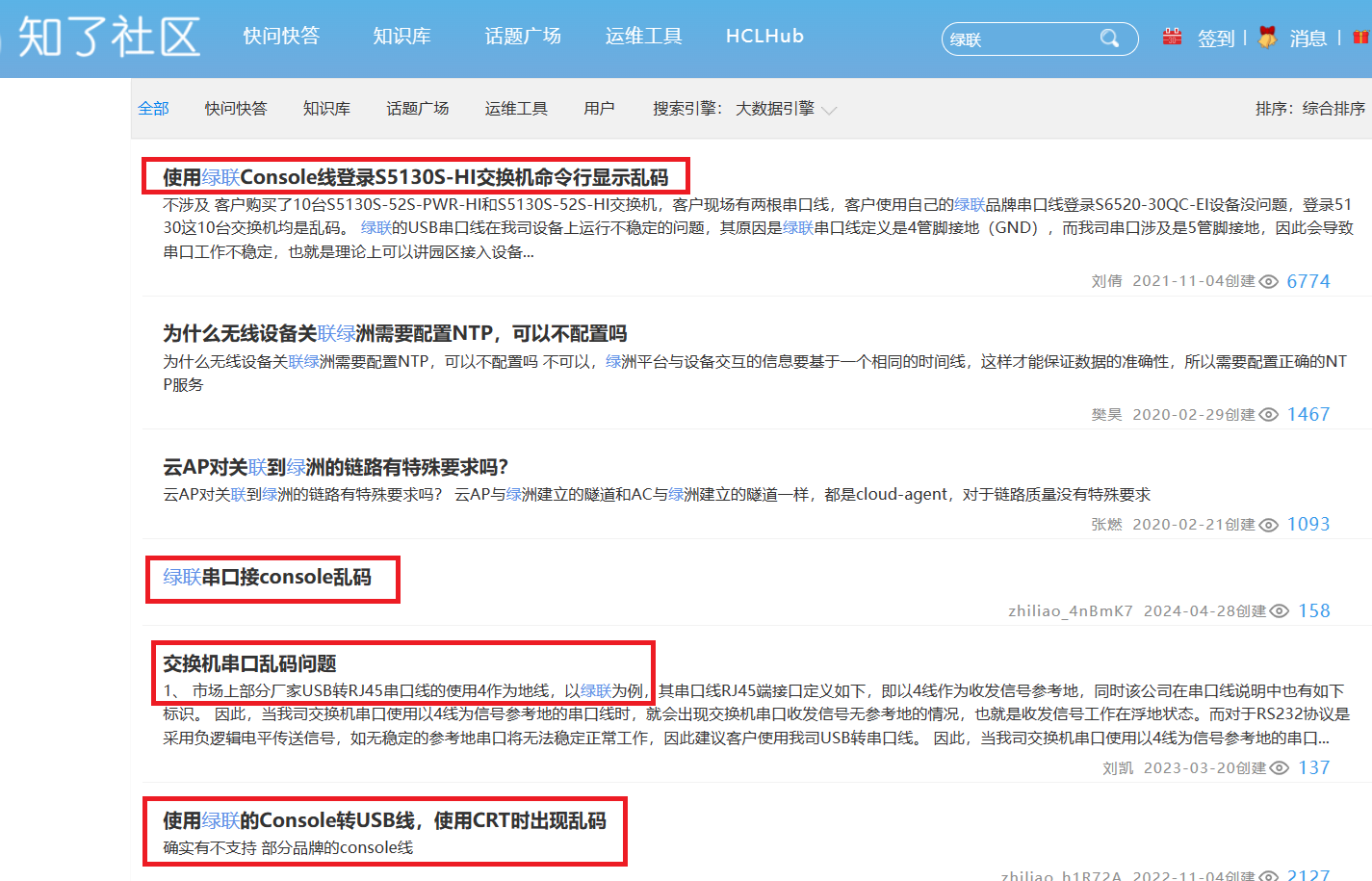Click the snippet starting 不可以，绿洲平台与设备交互
The width and height of the screenshot is (1372, 881).
coord(755,373)
